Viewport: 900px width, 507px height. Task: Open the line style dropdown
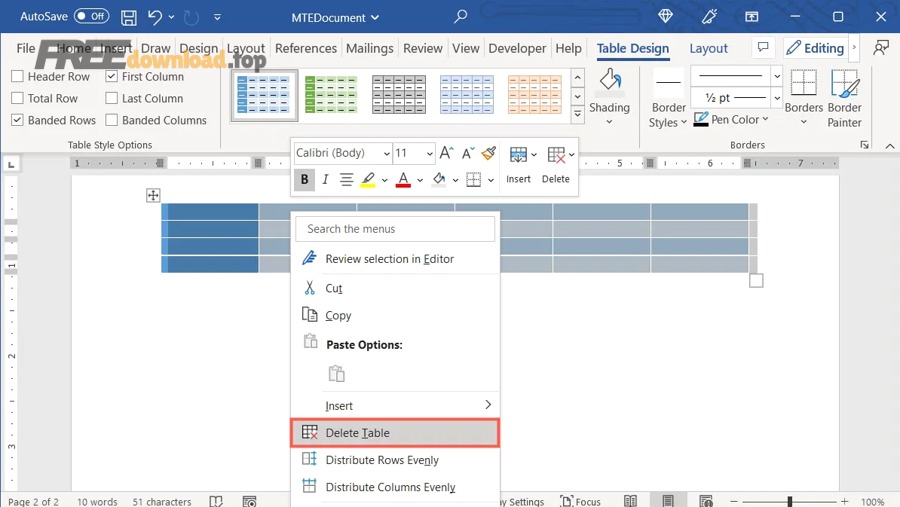[777, 76]
